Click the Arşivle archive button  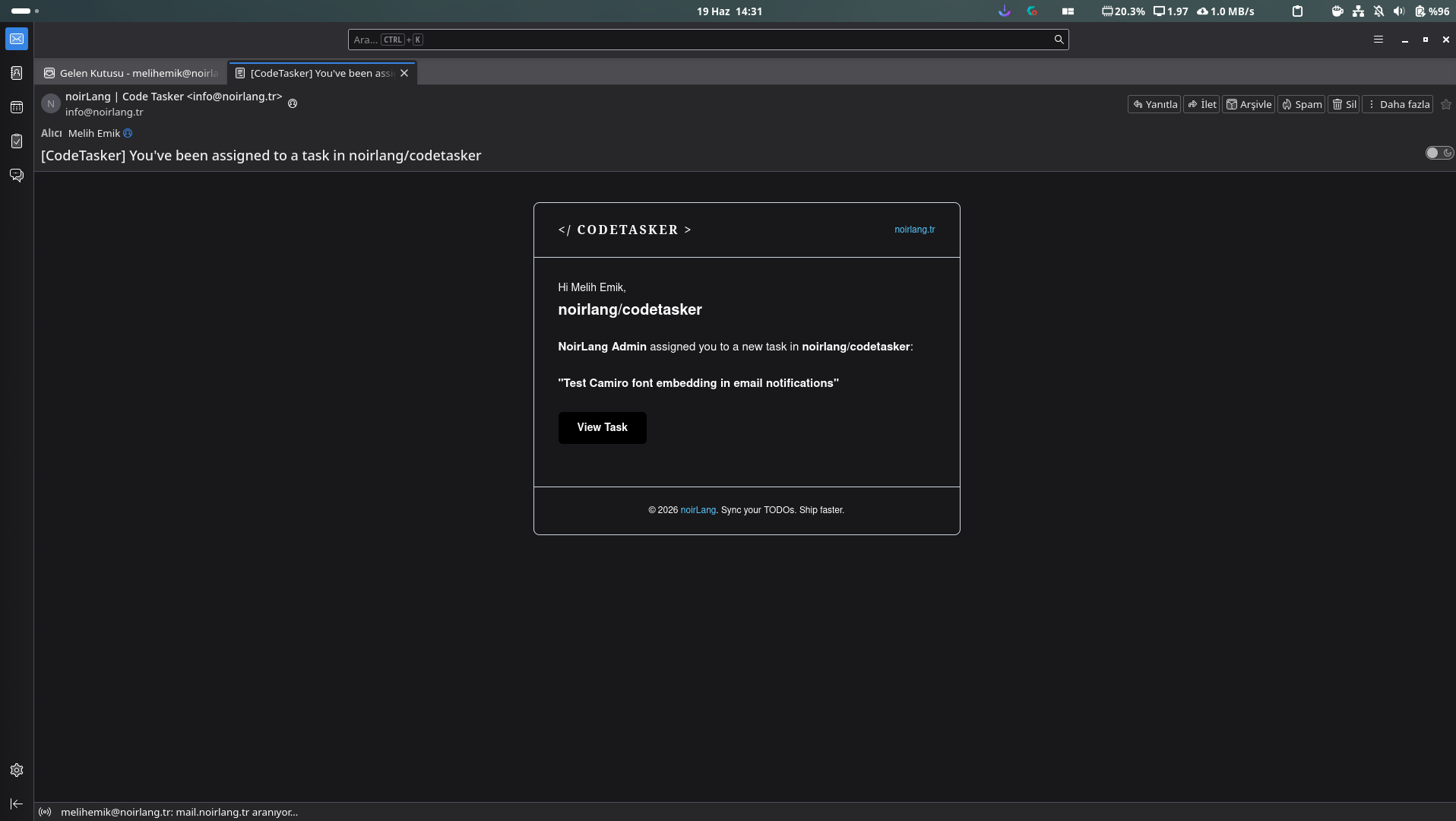pyautogui.click(x=1248, y=104)
